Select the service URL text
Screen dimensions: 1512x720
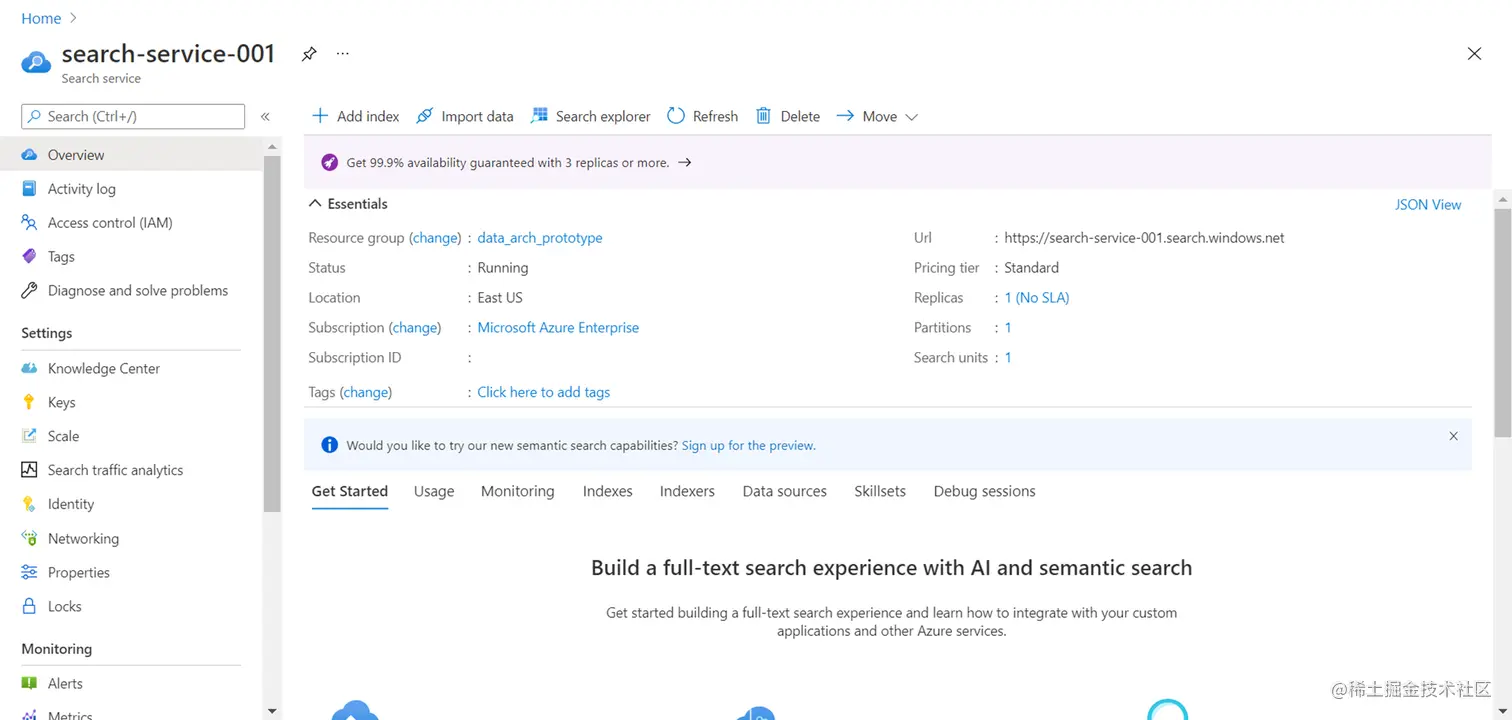pos(1144,238)
